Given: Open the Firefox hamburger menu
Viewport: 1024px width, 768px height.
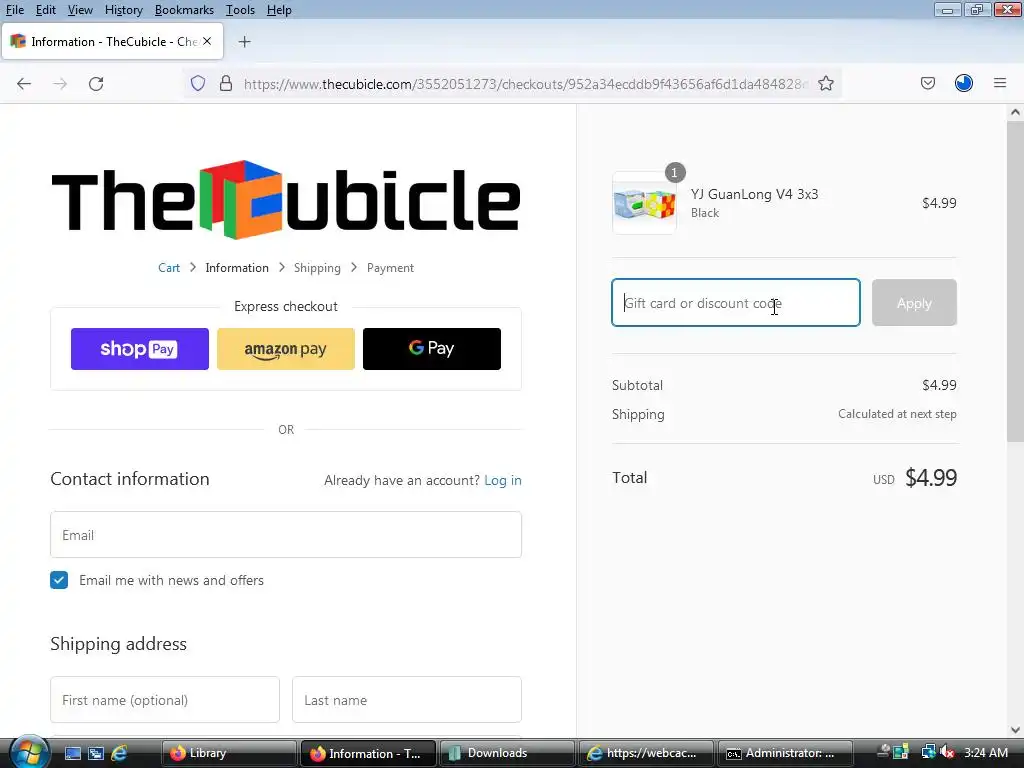Looking at the screenshot, I should pyautogui.click(x=1000, y=83).
